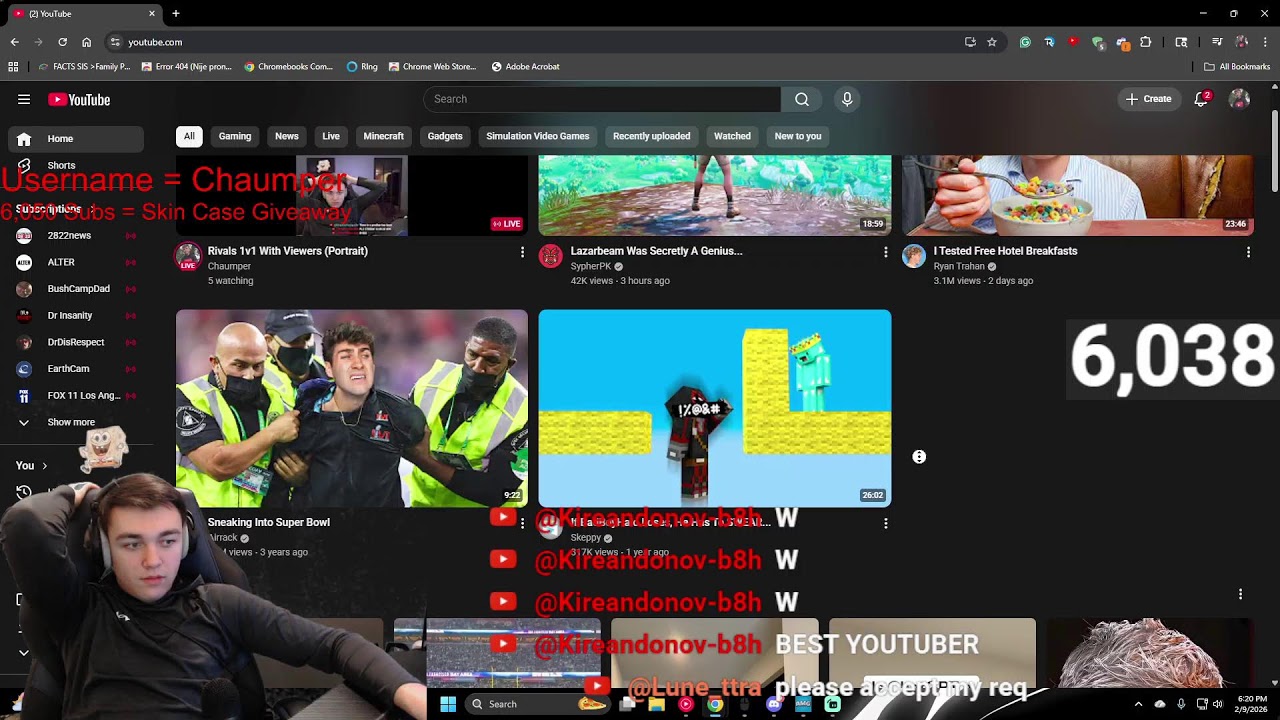The image size is (1280, 720).
Task: Open Chrome three-dot menu
Action: [1265, 42]
